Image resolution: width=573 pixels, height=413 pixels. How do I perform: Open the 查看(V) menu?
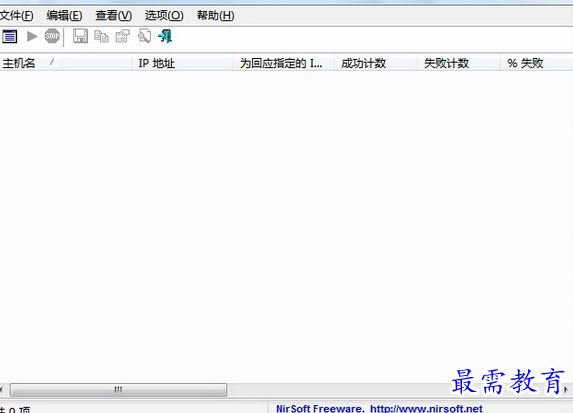pos(114,16)
